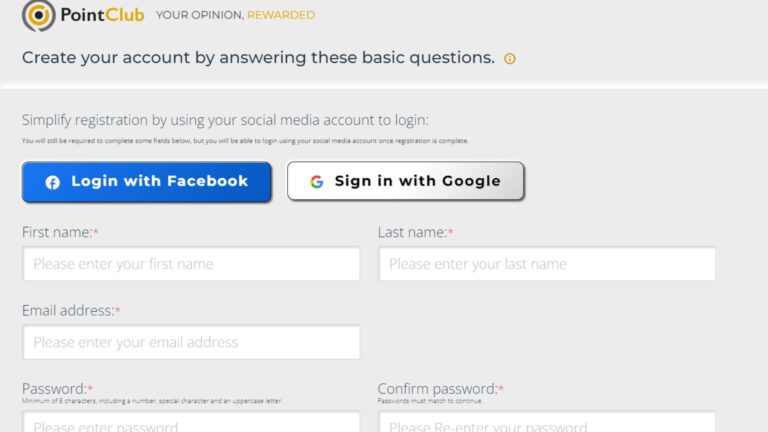Click the 'Simplify registration' social media text

225,120
